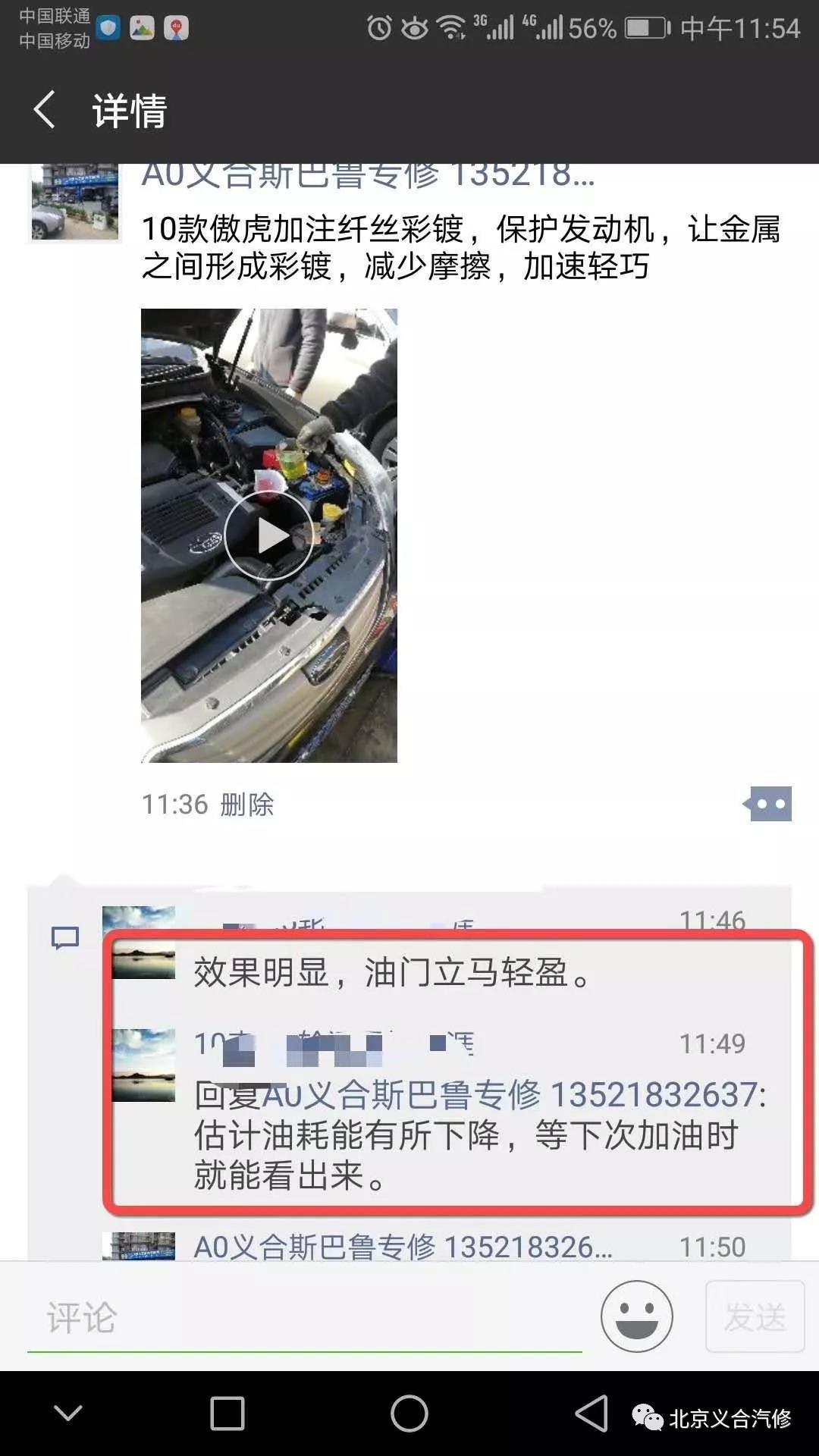Delete the post via 删除 link
819x1456 pixels.
click(246, 805)
